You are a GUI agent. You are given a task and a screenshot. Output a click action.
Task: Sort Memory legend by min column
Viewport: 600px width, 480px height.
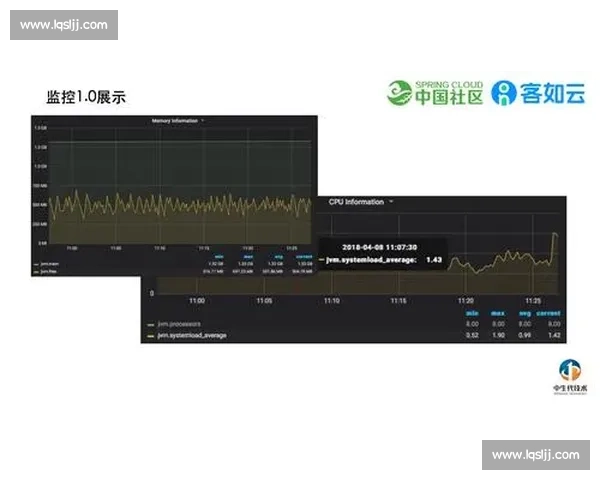[x=219, y=257]
